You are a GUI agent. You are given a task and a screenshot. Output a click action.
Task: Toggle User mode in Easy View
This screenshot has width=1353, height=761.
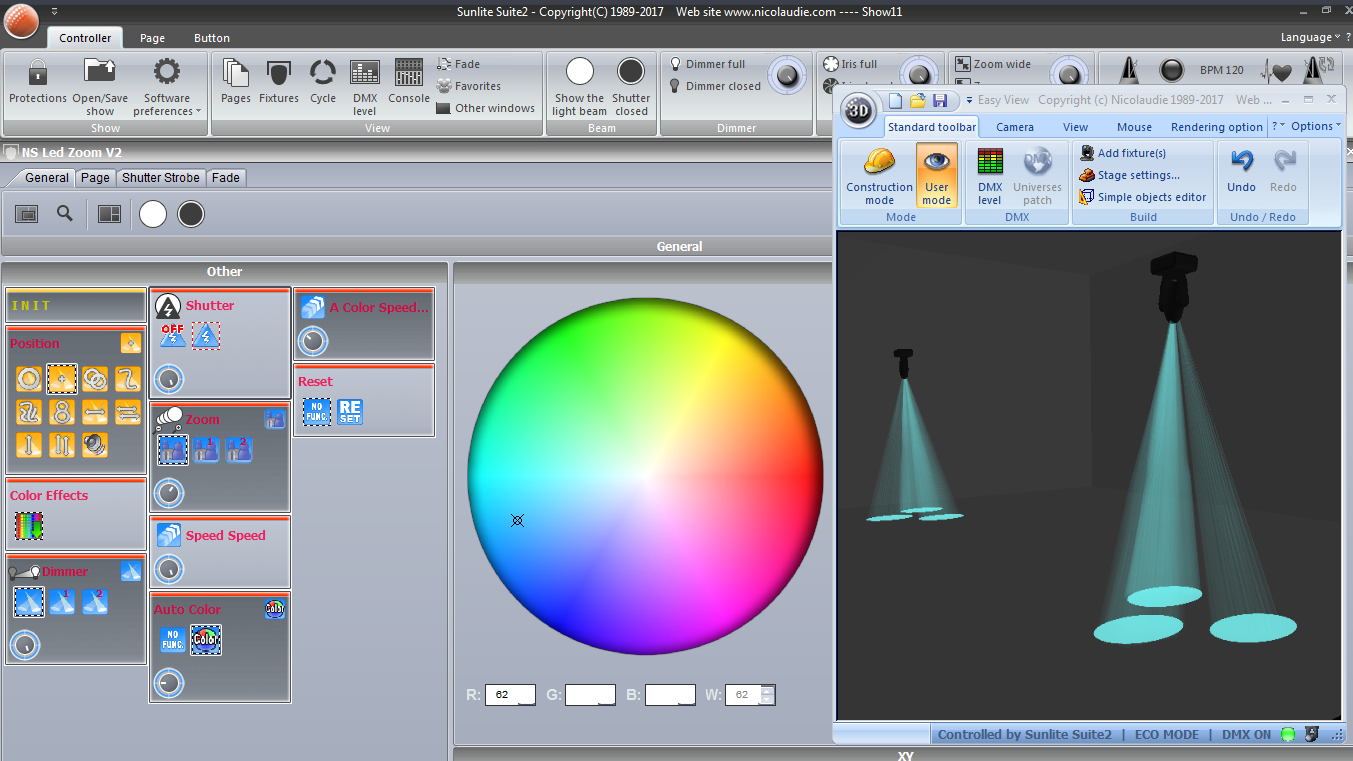pyautogui.click(x=937, y=176)
